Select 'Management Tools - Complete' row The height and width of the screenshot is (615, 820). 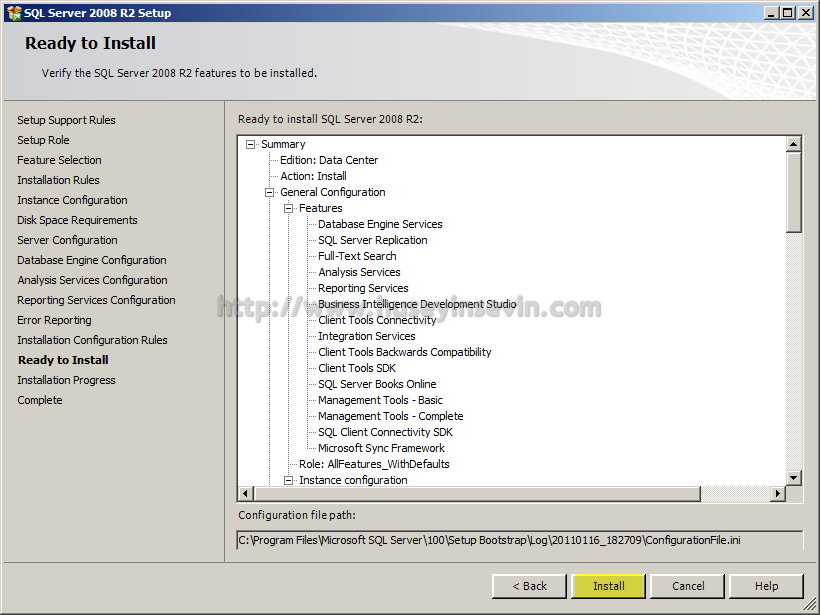pyautogui.click(x=391, y=416)
